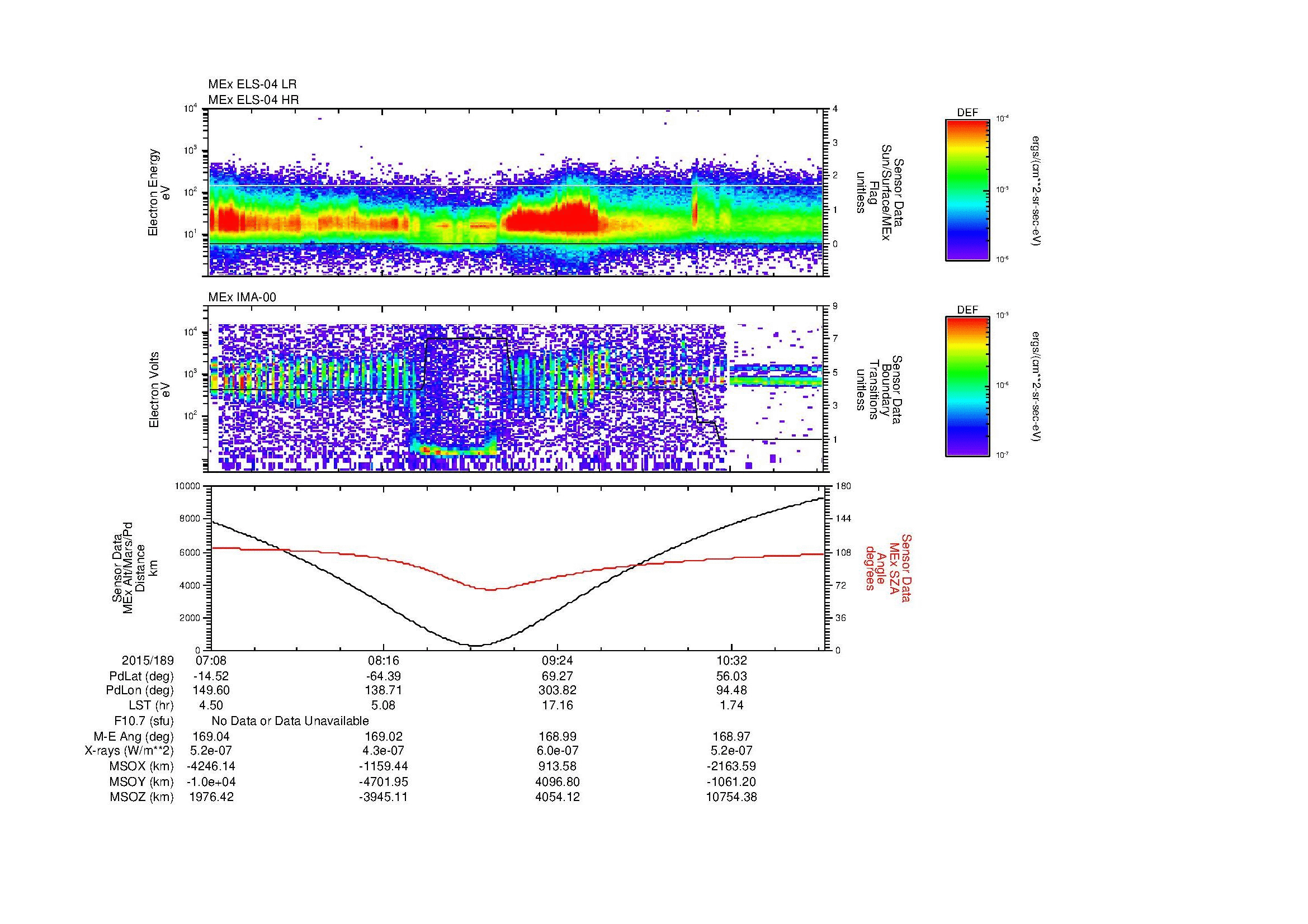Click PdLat value '-14.52'
This screenshot has height=924, width=1308.
point(211,676)
